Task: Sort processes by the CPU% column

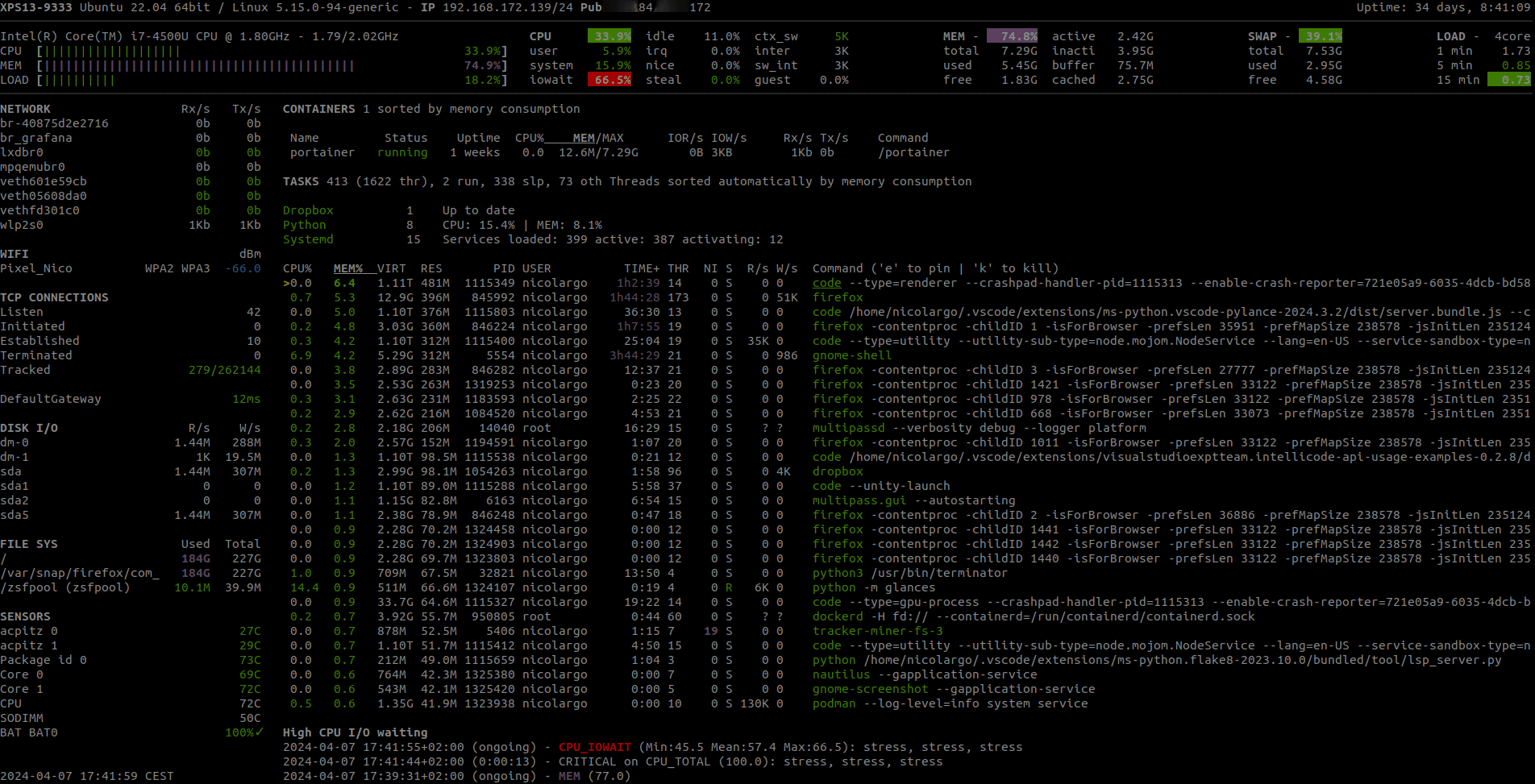Action: click(297, 268)
